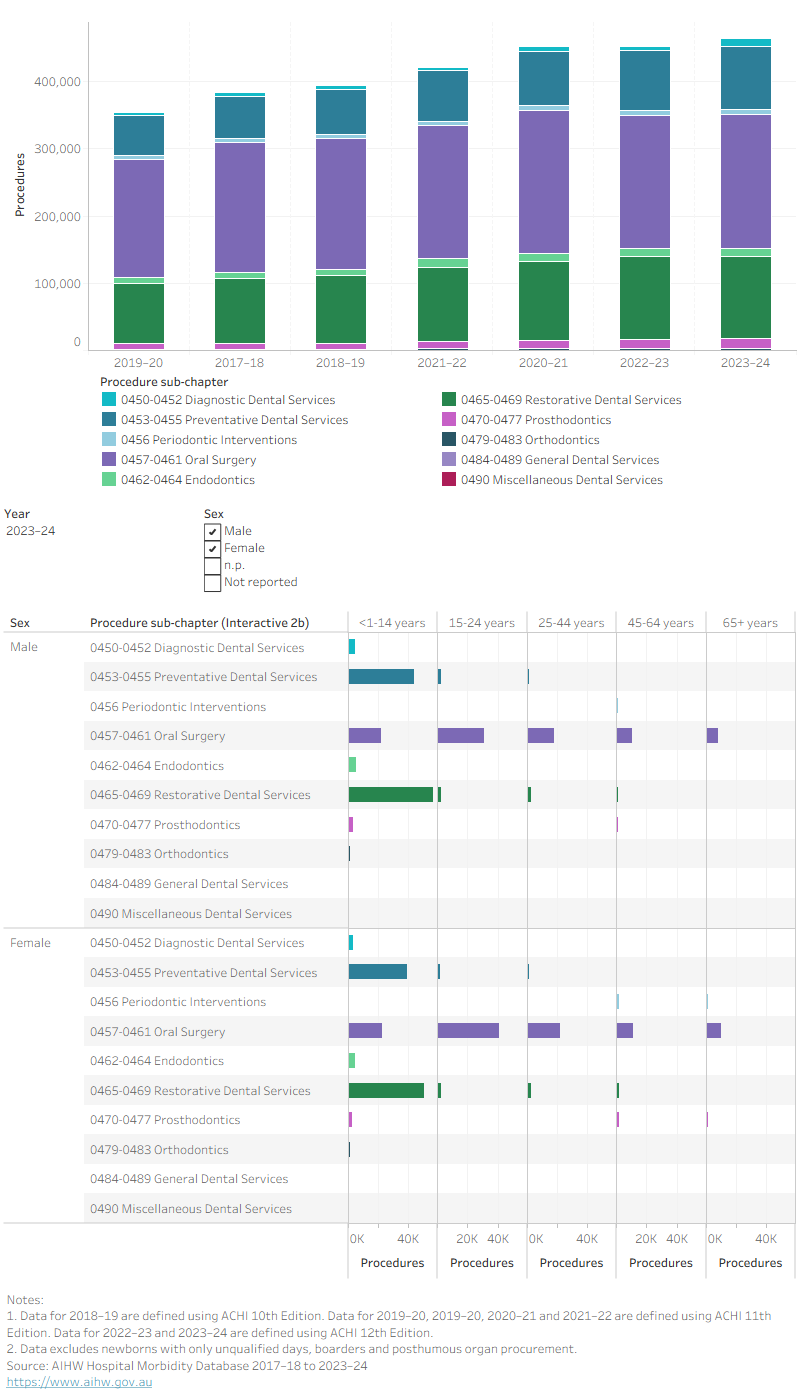
Task: Click Female Prosthodontics row label
Action: coord(165,1120)
